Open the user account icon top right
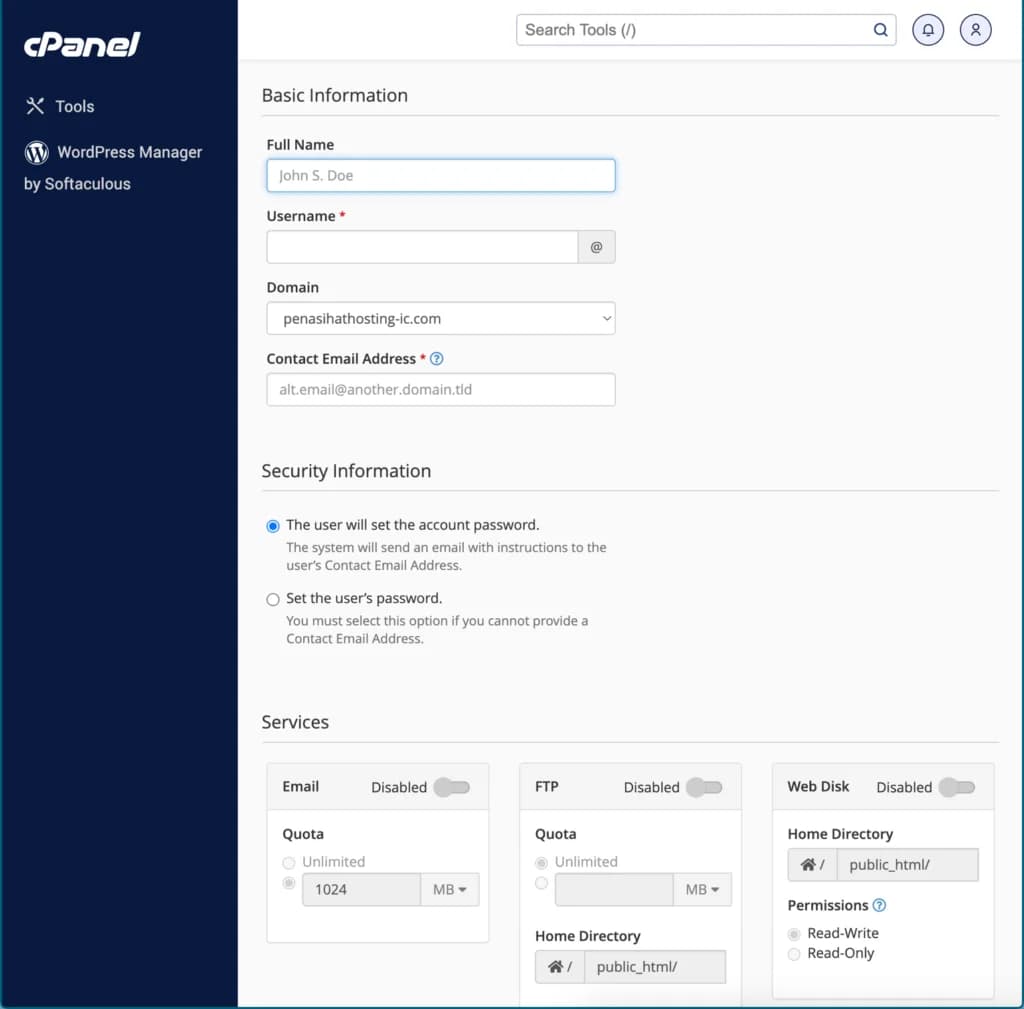The height and width of the screenshot is (1009, 1024). (x=975, y=29)
